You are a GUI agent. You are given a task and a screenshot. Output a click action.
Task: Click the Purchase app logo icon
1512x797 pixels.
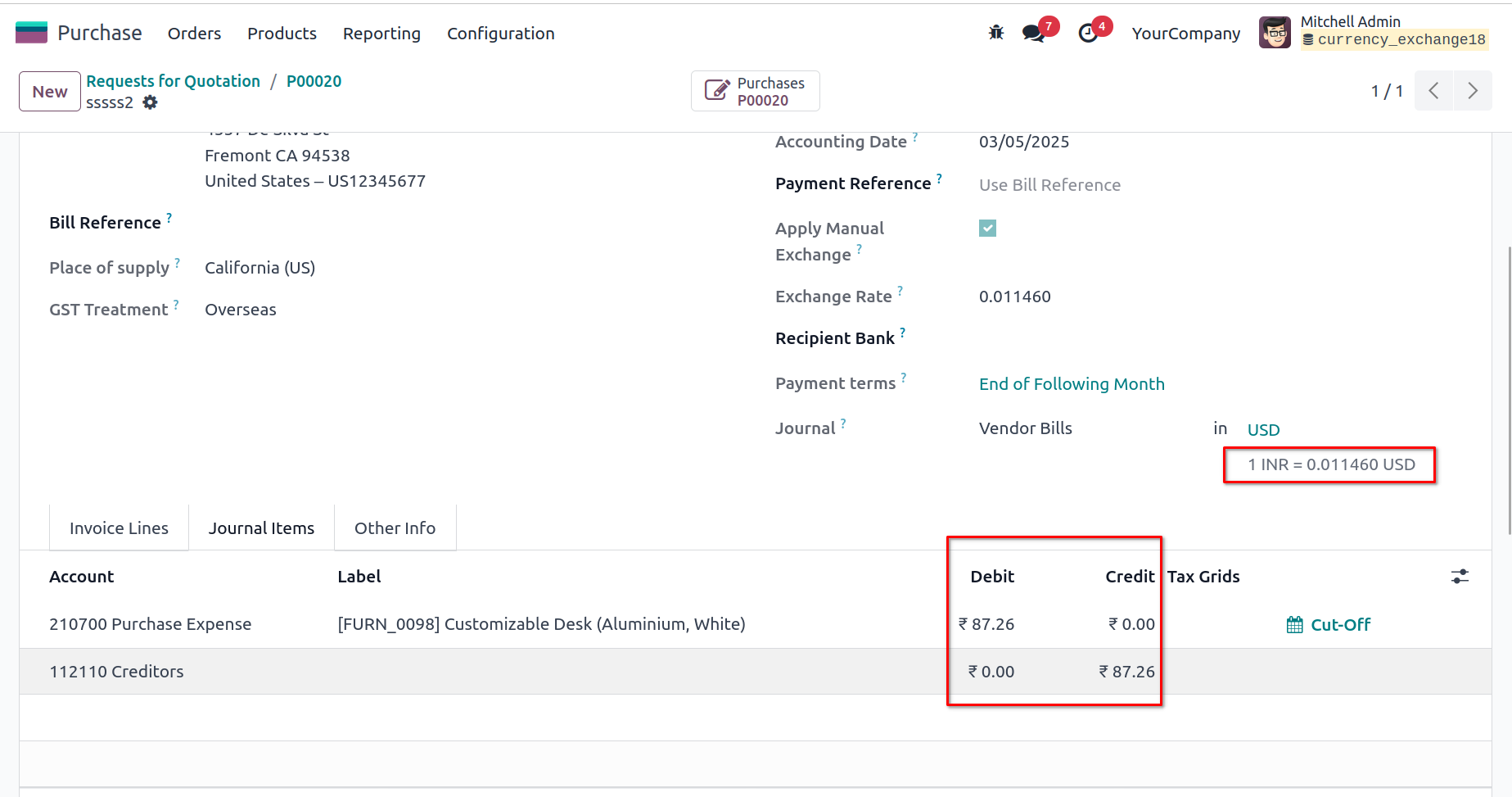pyautogui.click(x=32, y=33)
